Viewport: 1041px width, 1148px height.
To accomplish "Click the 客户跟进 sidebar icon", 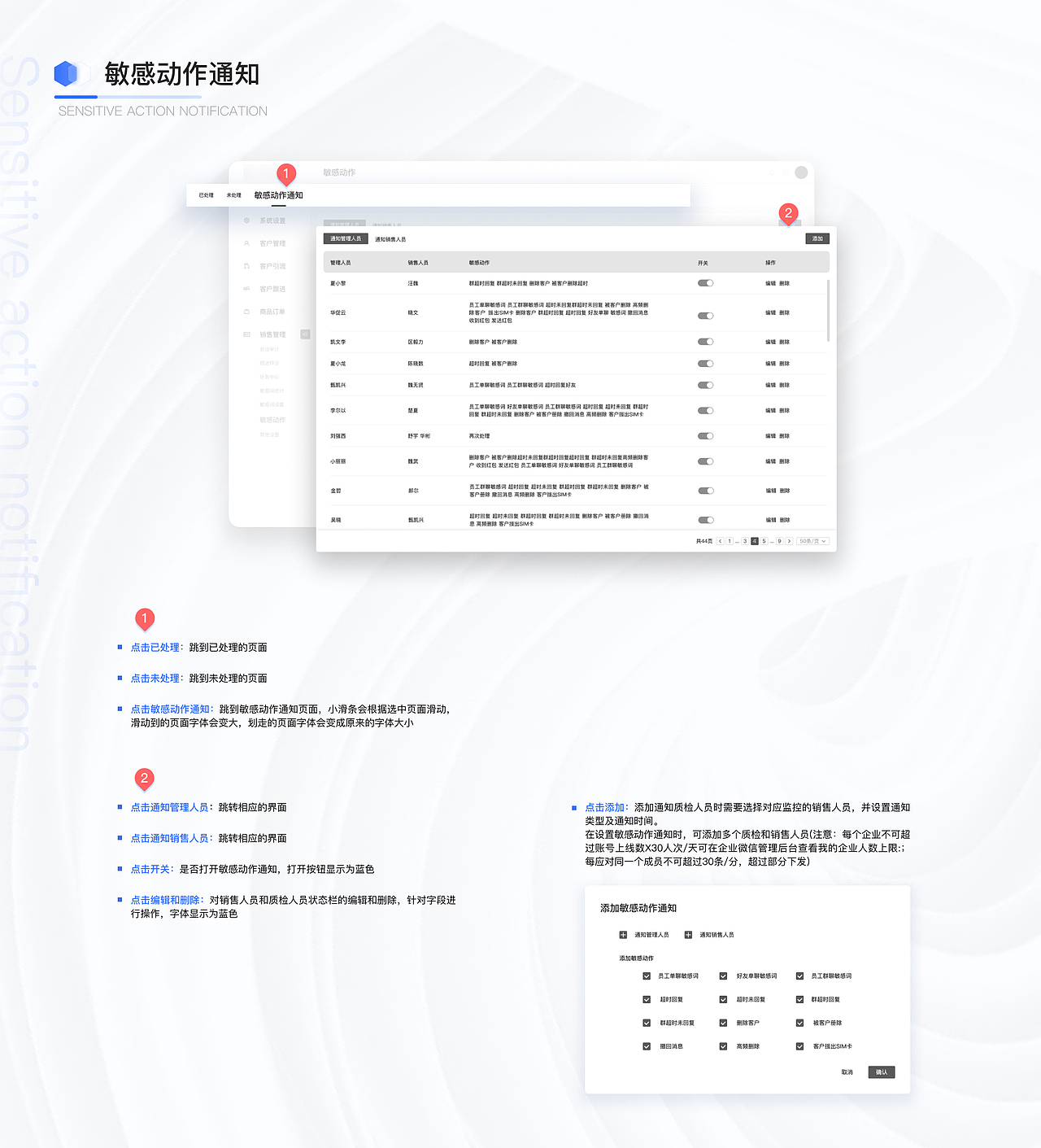I will click(x=246, y=288).
